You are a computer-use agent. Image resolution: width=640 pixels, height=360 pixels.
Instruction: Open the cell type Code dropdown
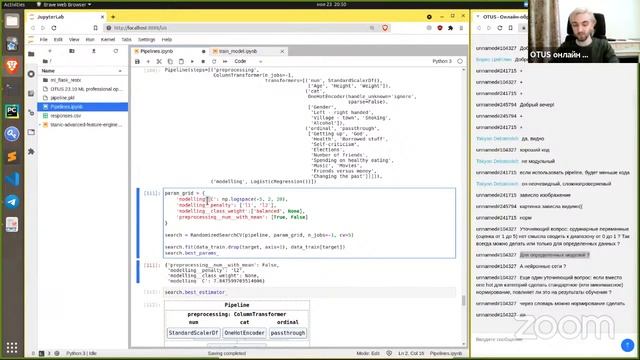pyautogui.click(x=248, y=62)
